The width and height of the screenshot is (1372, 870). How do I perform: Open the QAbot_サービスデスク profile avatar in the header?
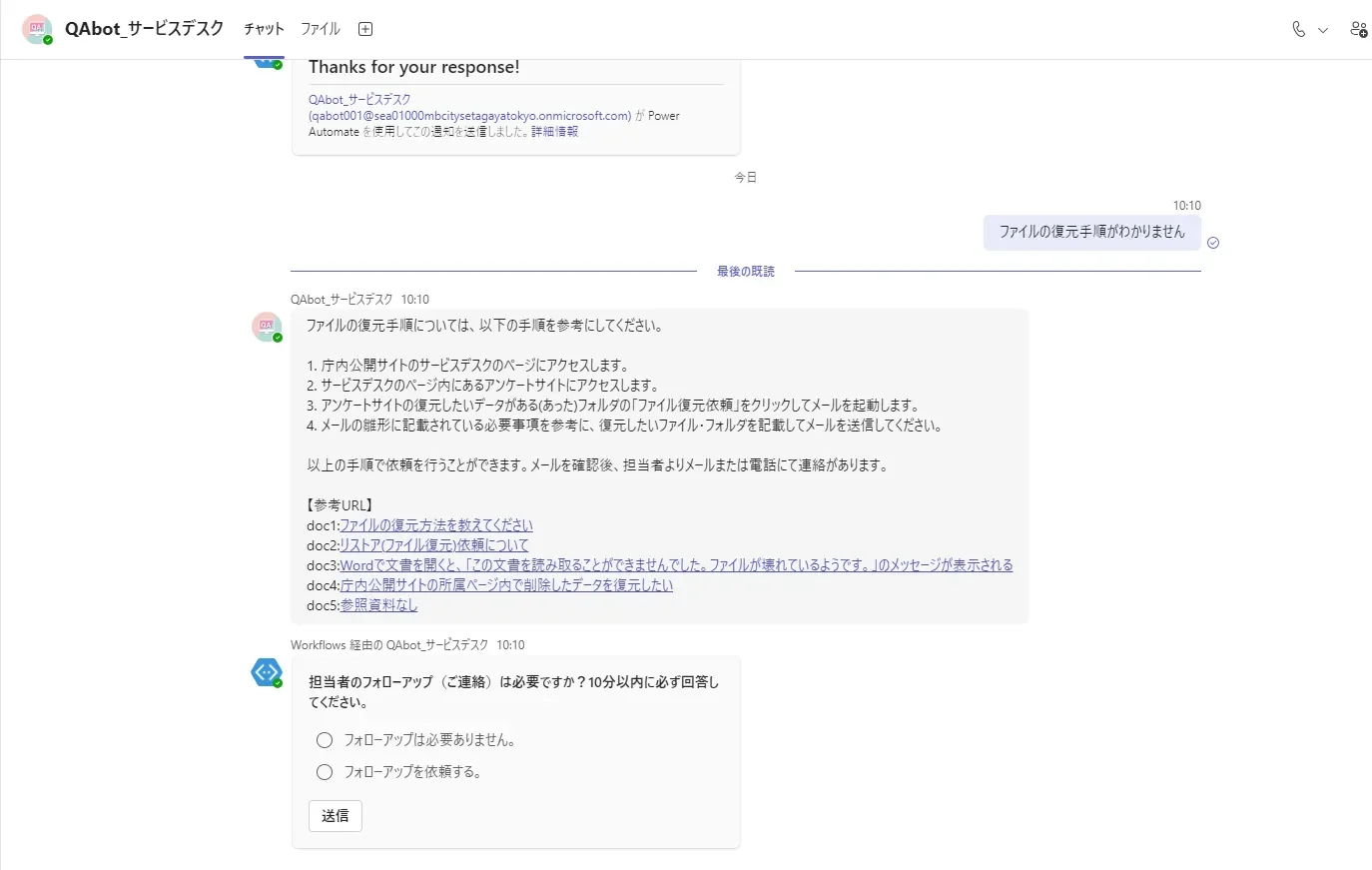tap(37, 29)
